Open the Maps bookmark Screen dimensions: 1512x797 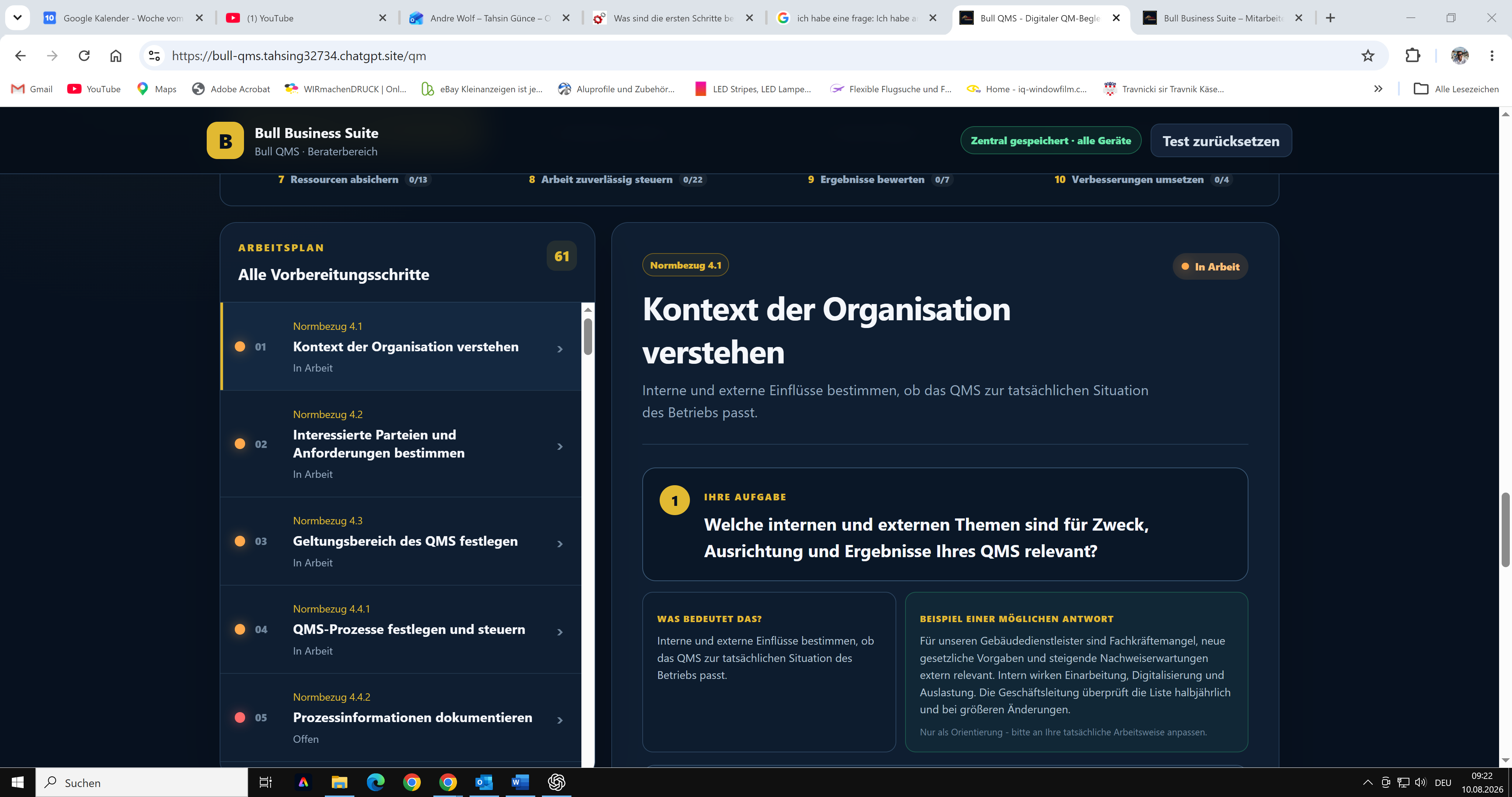157,89
